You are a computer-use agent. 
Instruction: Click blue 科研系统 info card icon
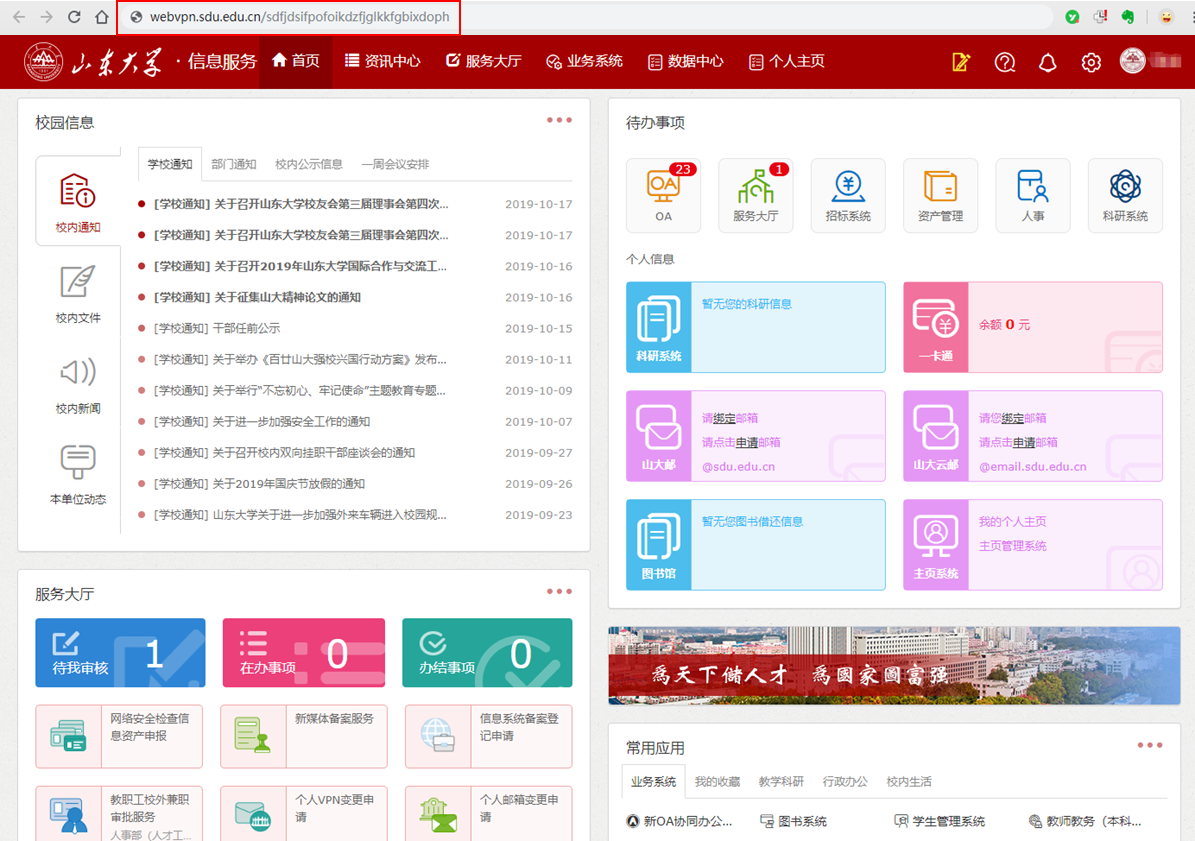[x=658, y=328]
